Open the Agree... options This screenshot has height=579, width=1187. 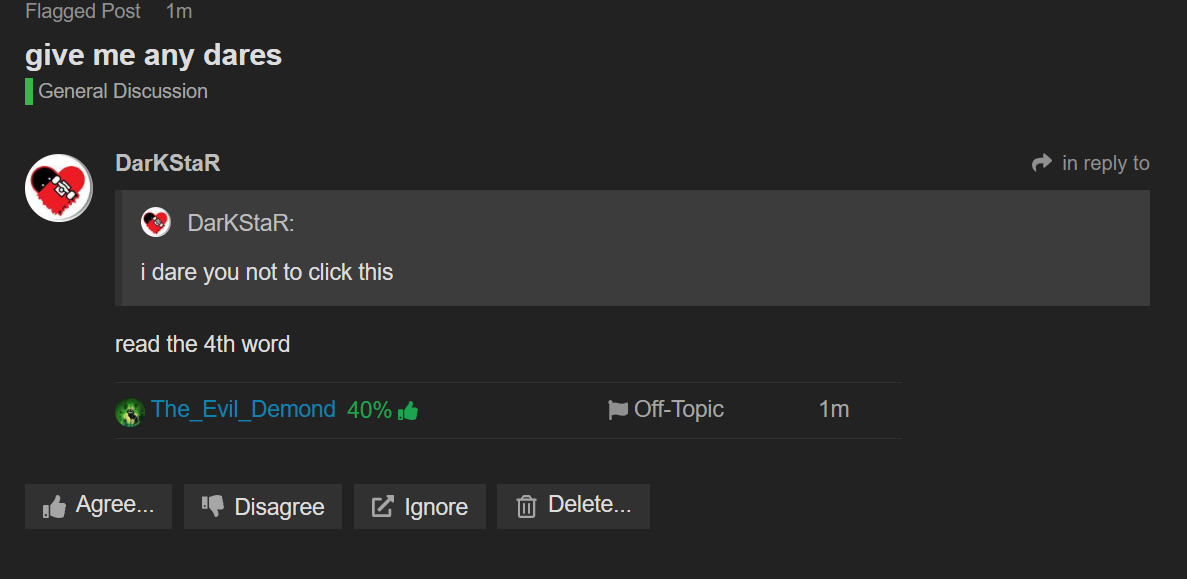tap(99, 506)
